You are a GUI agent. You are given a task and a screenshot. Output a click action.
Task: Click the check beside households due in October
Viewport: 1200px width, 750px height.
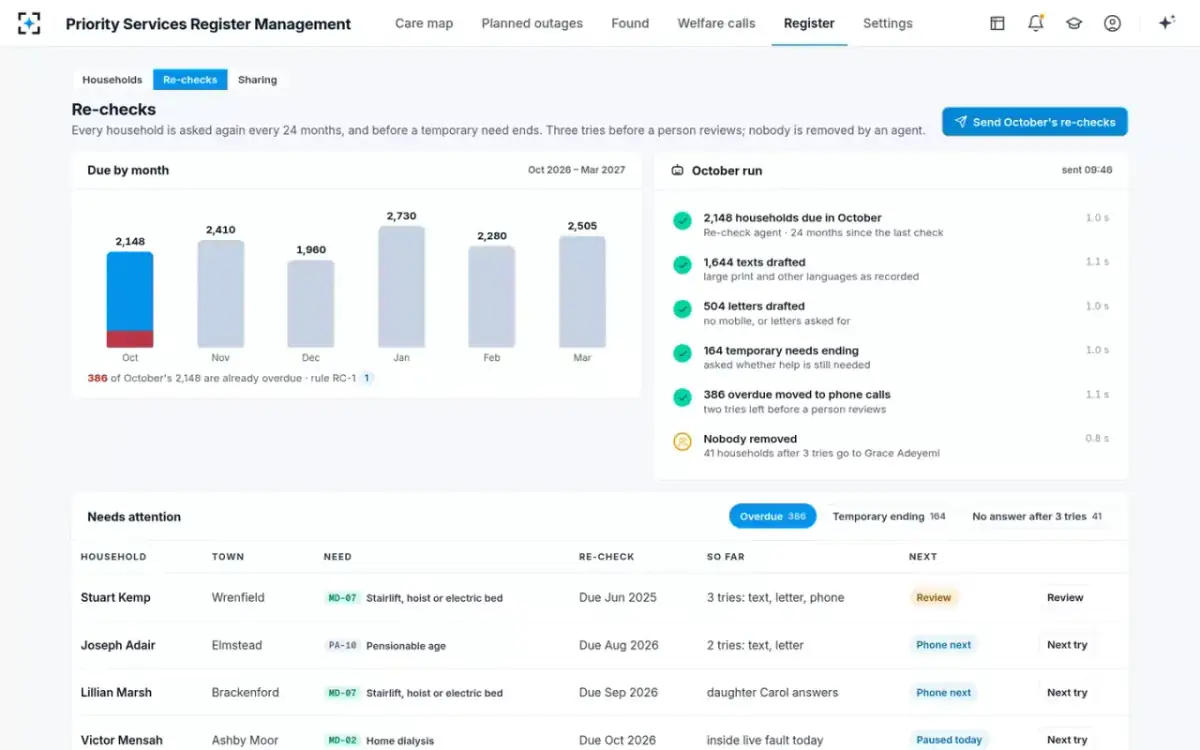click(x=682, y=221)
